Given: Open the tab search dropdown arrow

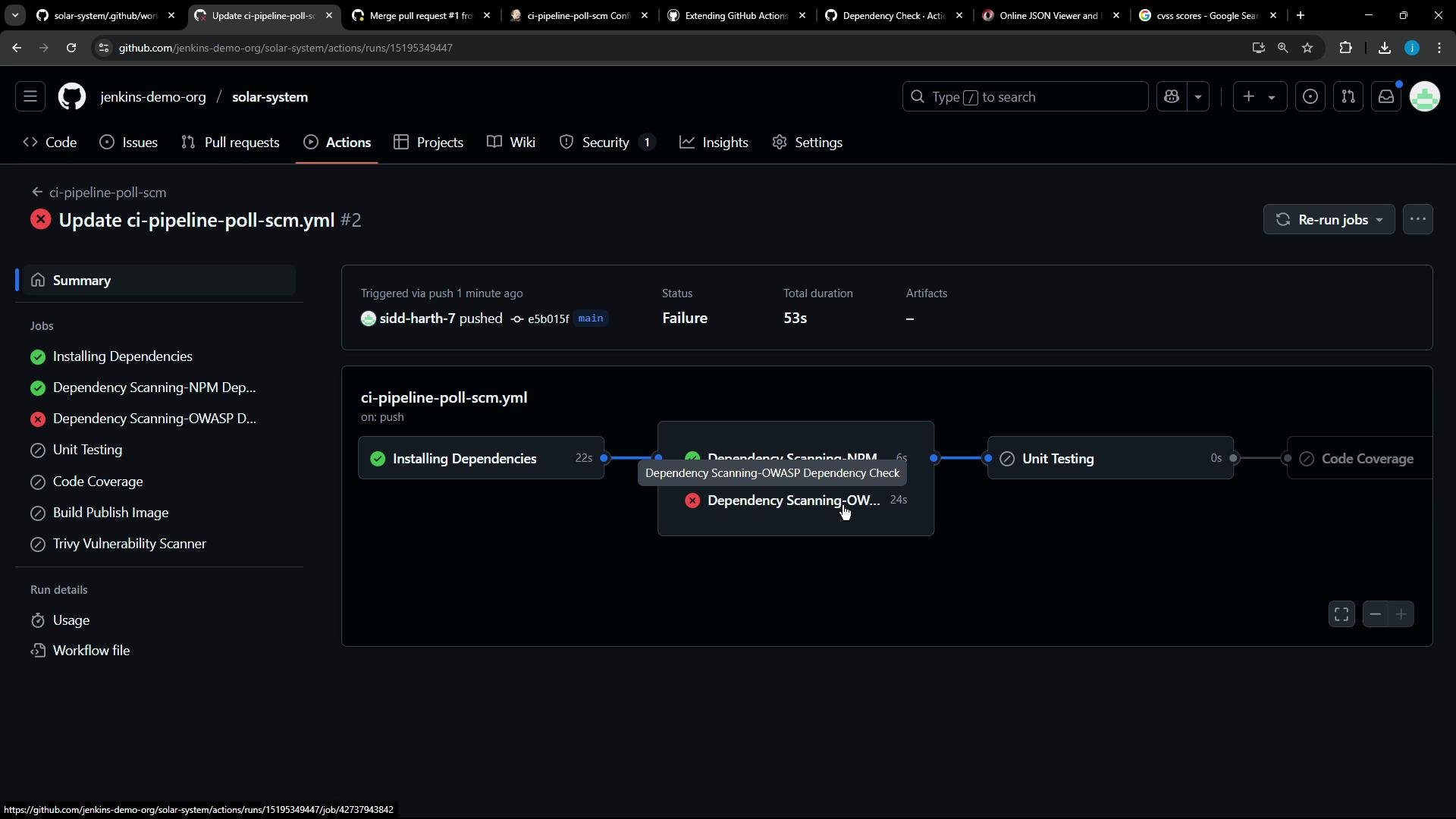Looking at the screenshot, I should tap(15, 15).
